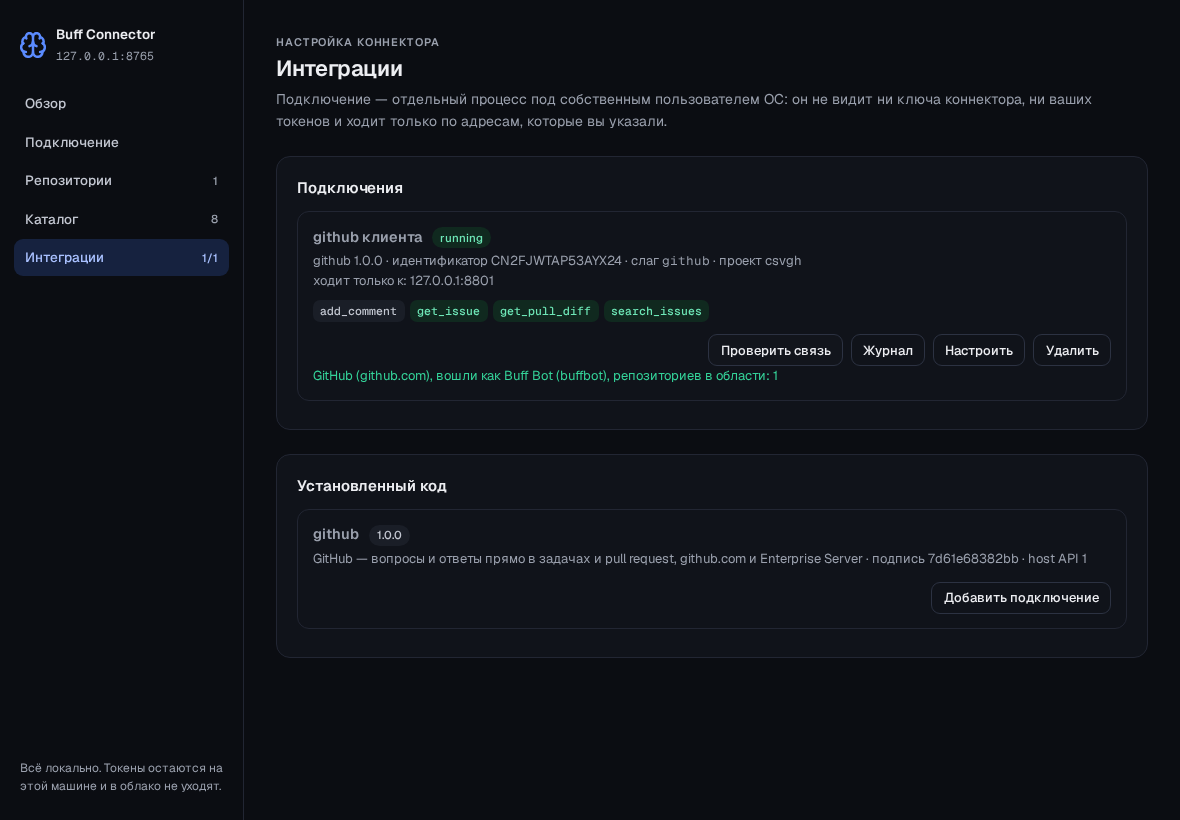Click the running status badge
1180x820 pixels.
pyautogui.click(x=461, y=238)
